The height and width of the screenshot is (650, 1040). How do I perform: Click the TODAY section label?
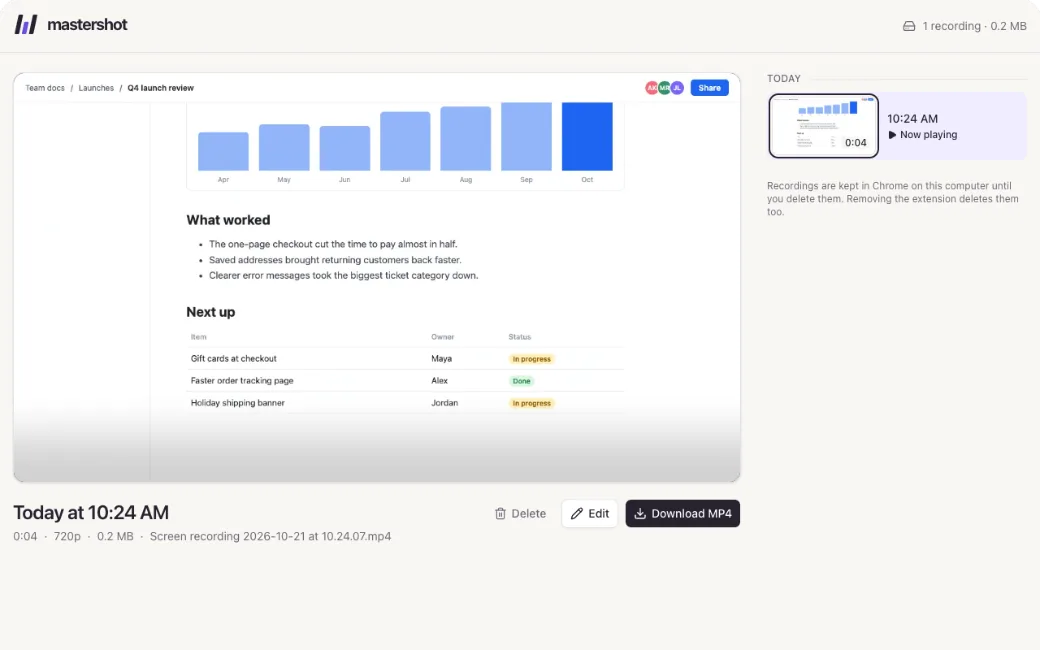784,78
